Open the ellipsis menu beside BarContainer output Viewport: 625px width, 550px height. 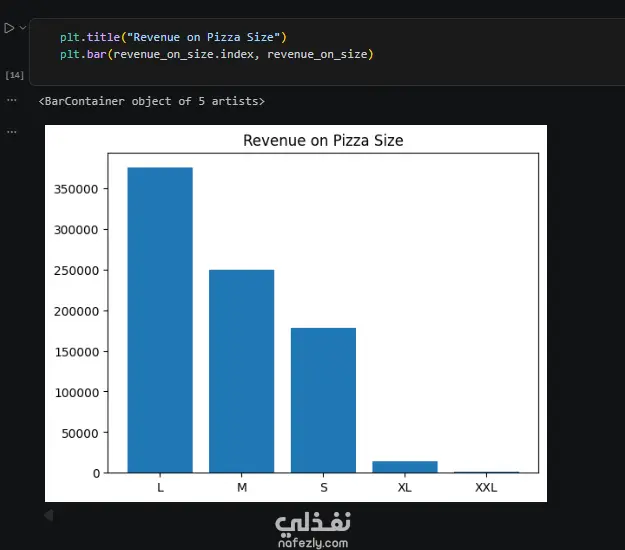click(12, 100)
